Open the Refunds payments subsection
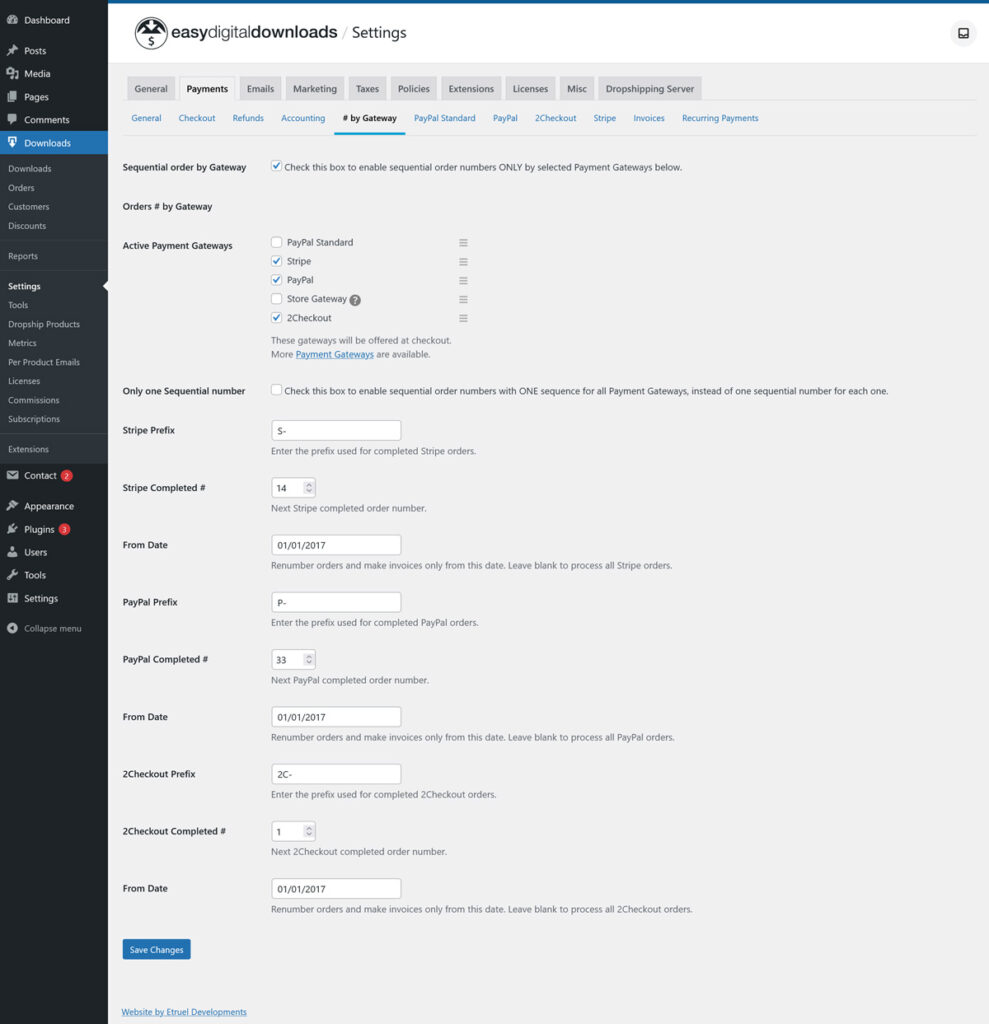Screen dimensions: 989x1024 click(248, 118)
